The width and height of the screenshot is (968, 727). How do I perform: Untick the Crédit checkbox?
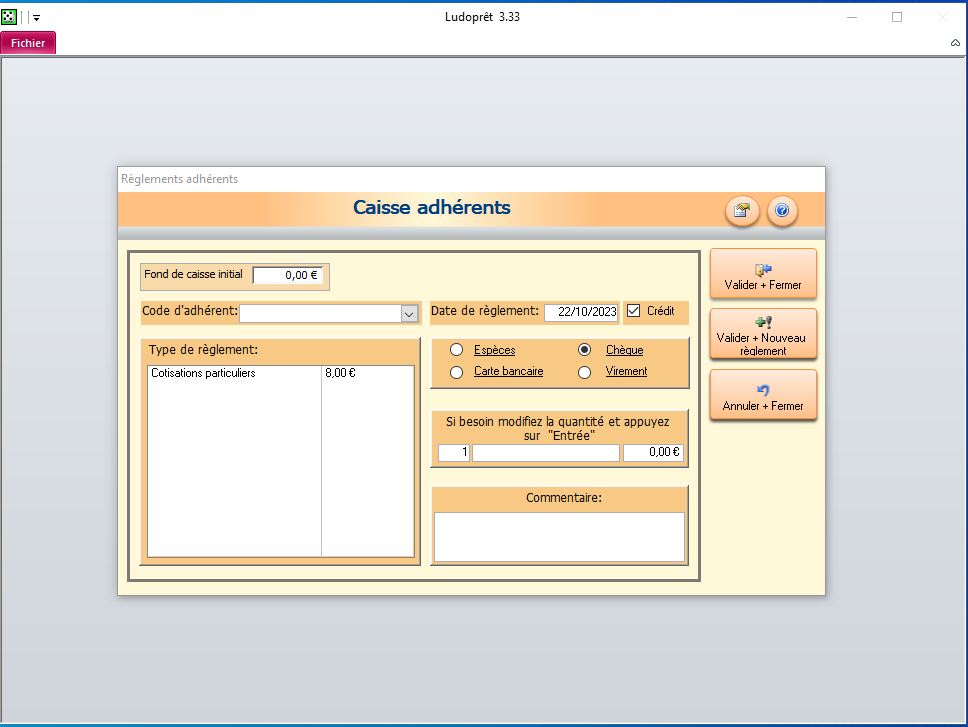coord(633,311)
